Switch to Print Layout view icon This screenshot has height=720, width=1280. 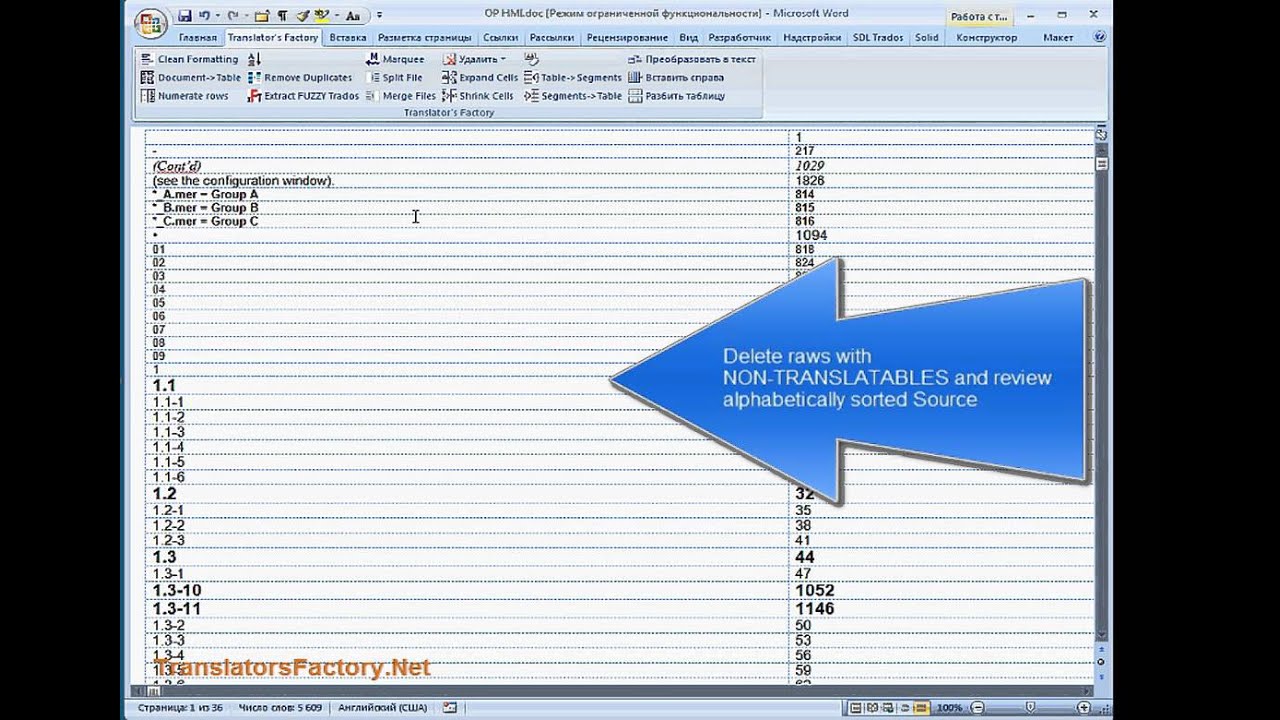(856, 707)
